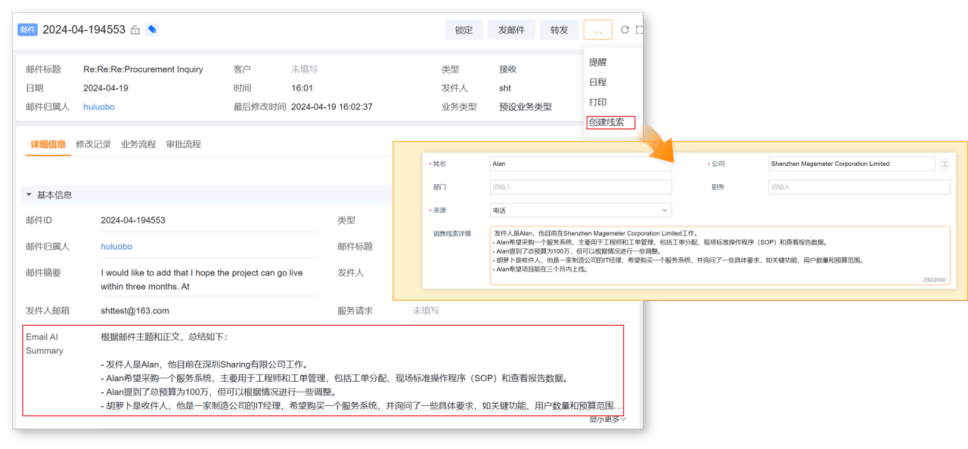Screen dimensions: 968x449
Task: Click the 邮件ID value 2024-04-194553
Action: [x=133, y=220]
